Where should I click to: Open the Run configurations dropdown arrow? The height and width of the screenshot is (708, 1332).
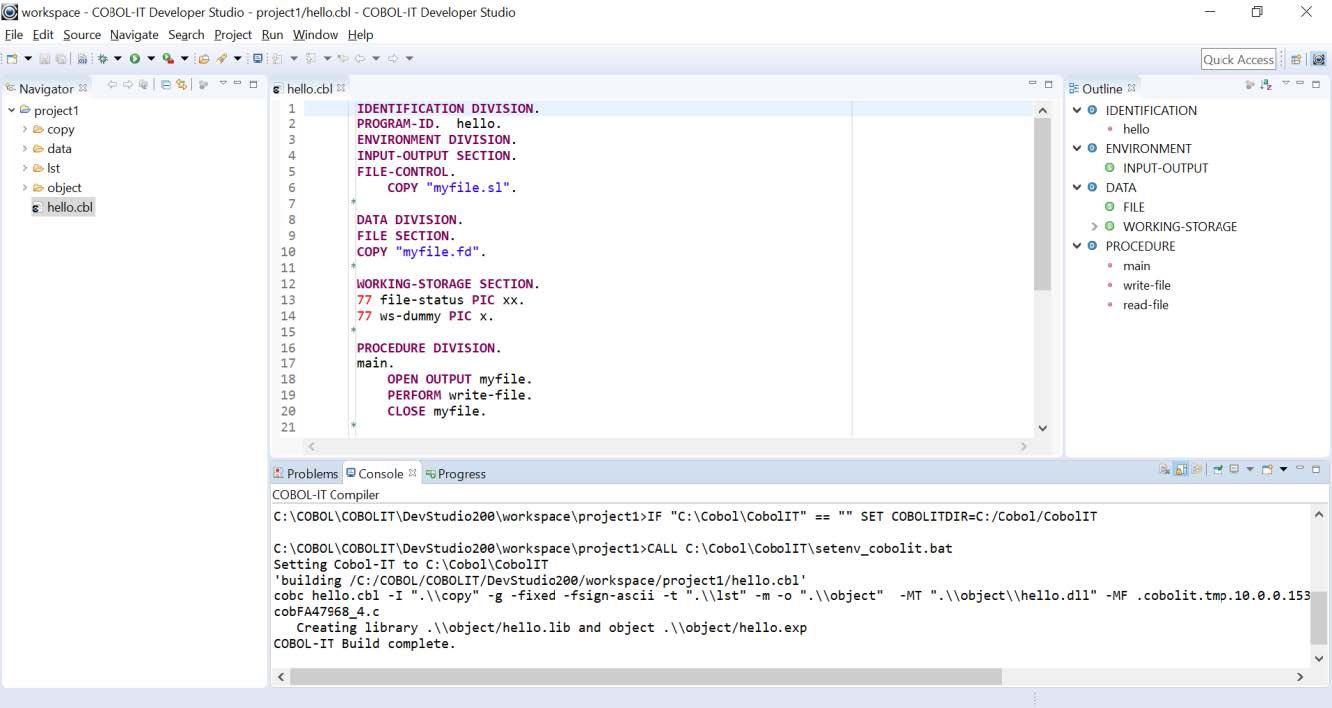[x=151, y=59]
